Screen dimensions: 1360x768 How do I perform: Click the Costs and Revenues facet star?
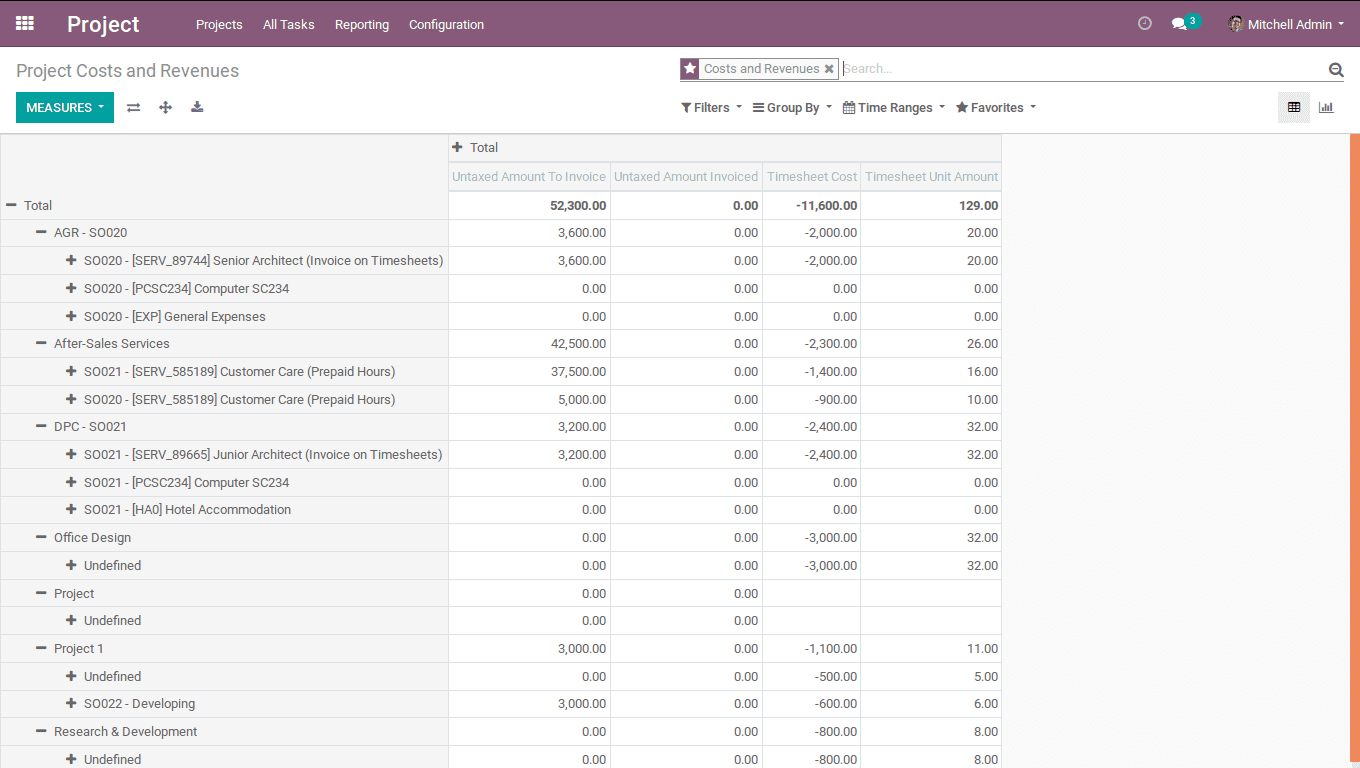(690, 69)
